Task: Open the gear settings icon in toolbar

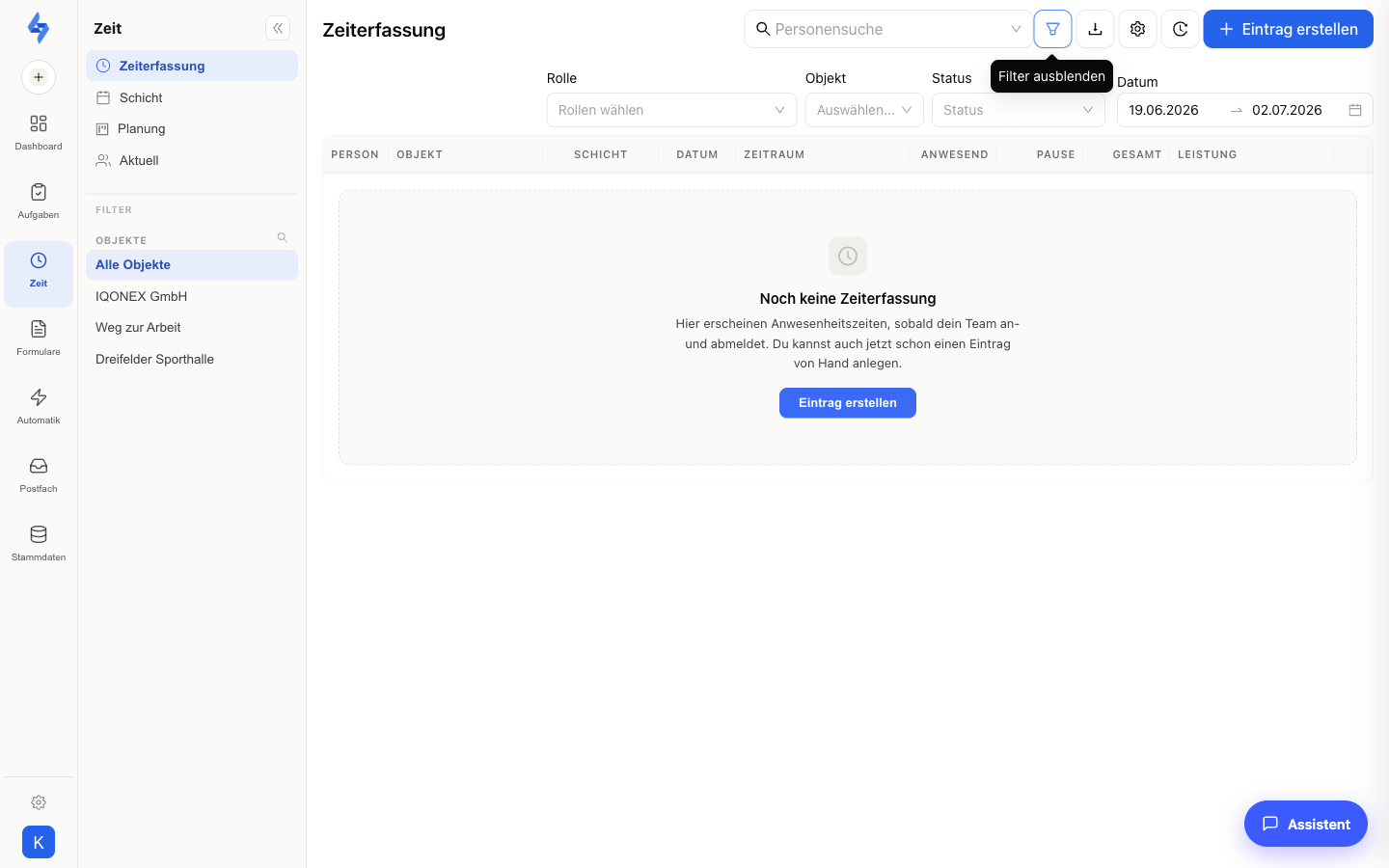Action: tap(1137, 29)
